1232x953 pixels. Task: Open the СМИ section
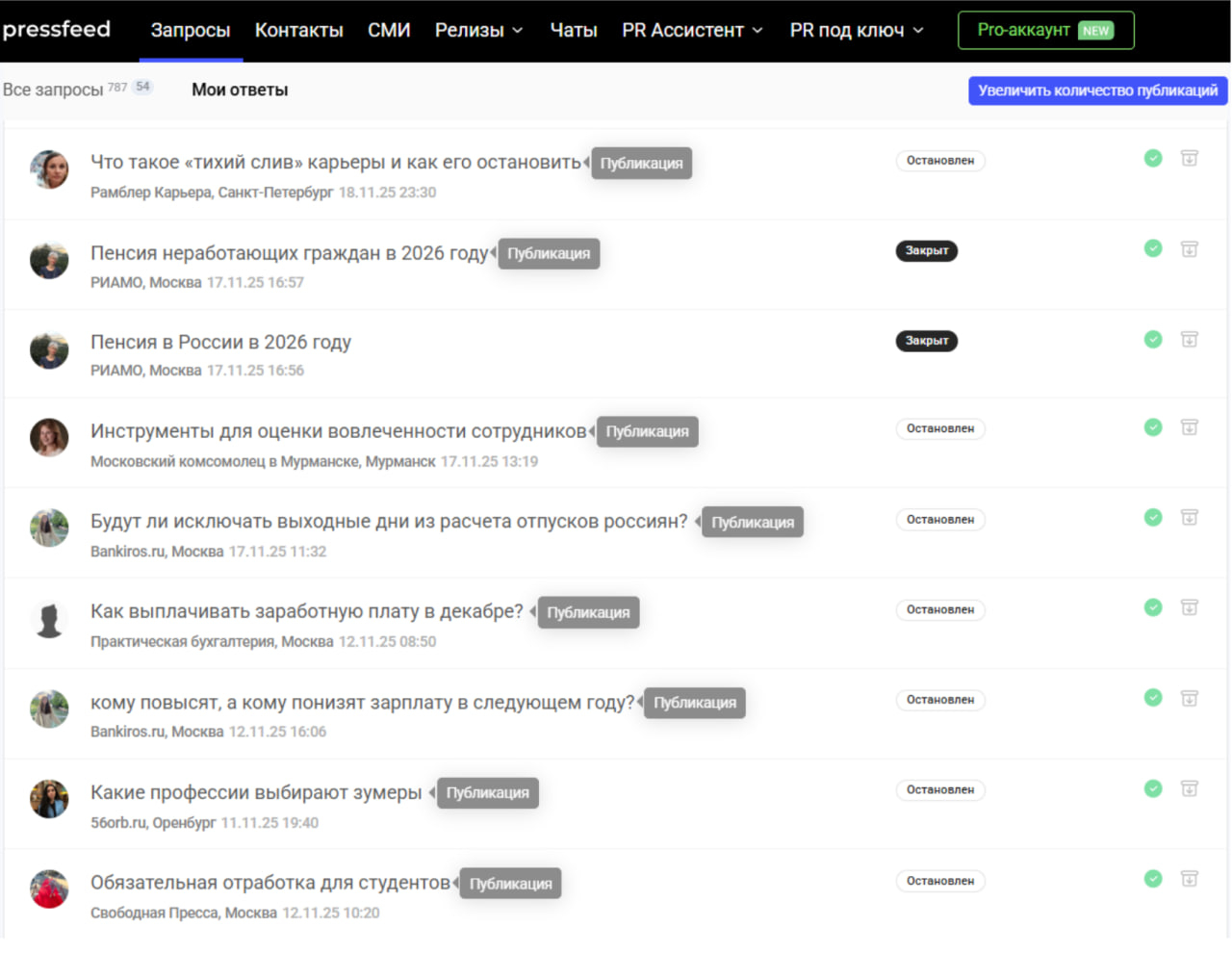pos(389,30)
